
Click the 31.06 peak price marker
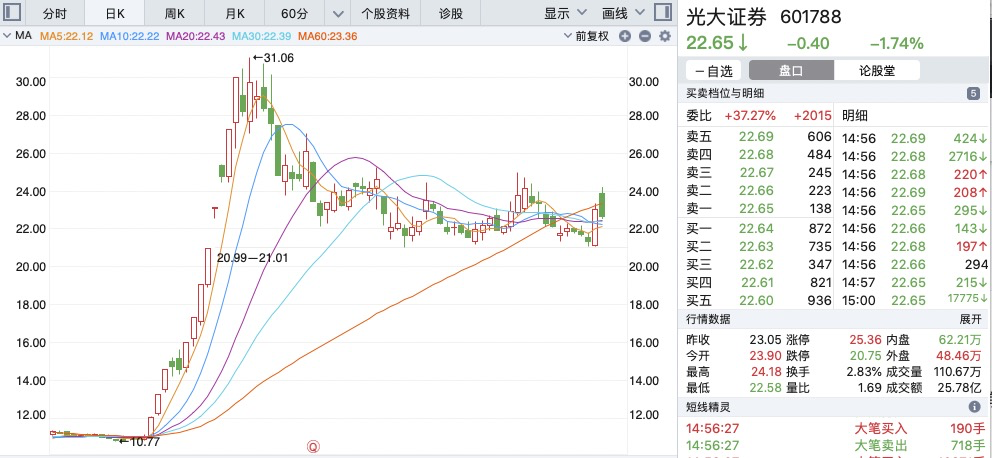coord(273,58)
